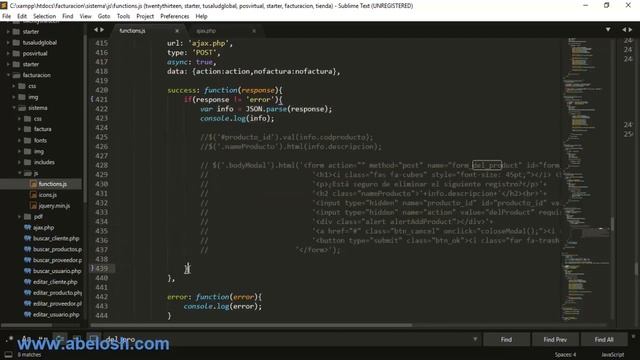Click right arrow of the right pane tab bar
Image resolution: width=640 pixels, height=360 pixels.
point(631,30)
